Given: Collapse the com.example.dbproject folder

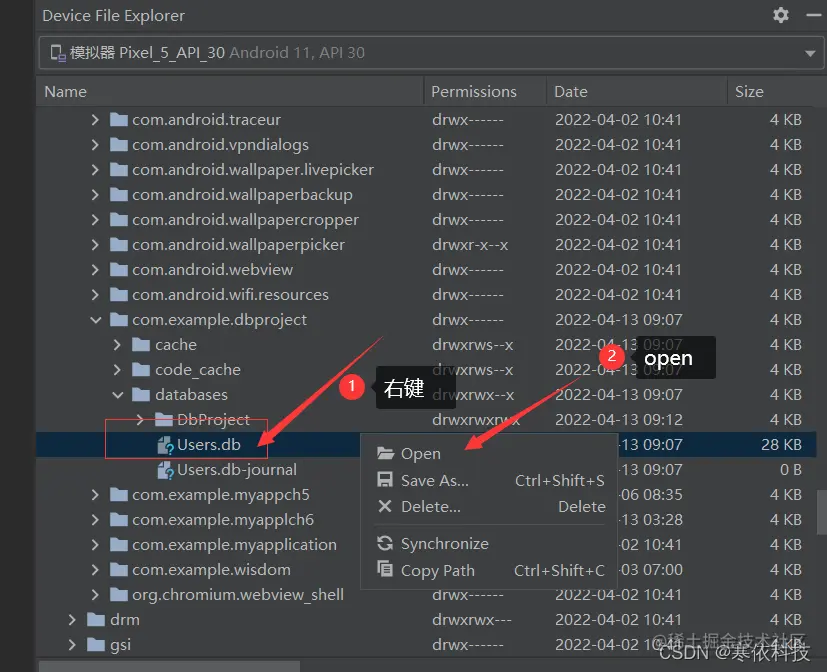Looking at the screenshot, I should (x=95, y=320).
